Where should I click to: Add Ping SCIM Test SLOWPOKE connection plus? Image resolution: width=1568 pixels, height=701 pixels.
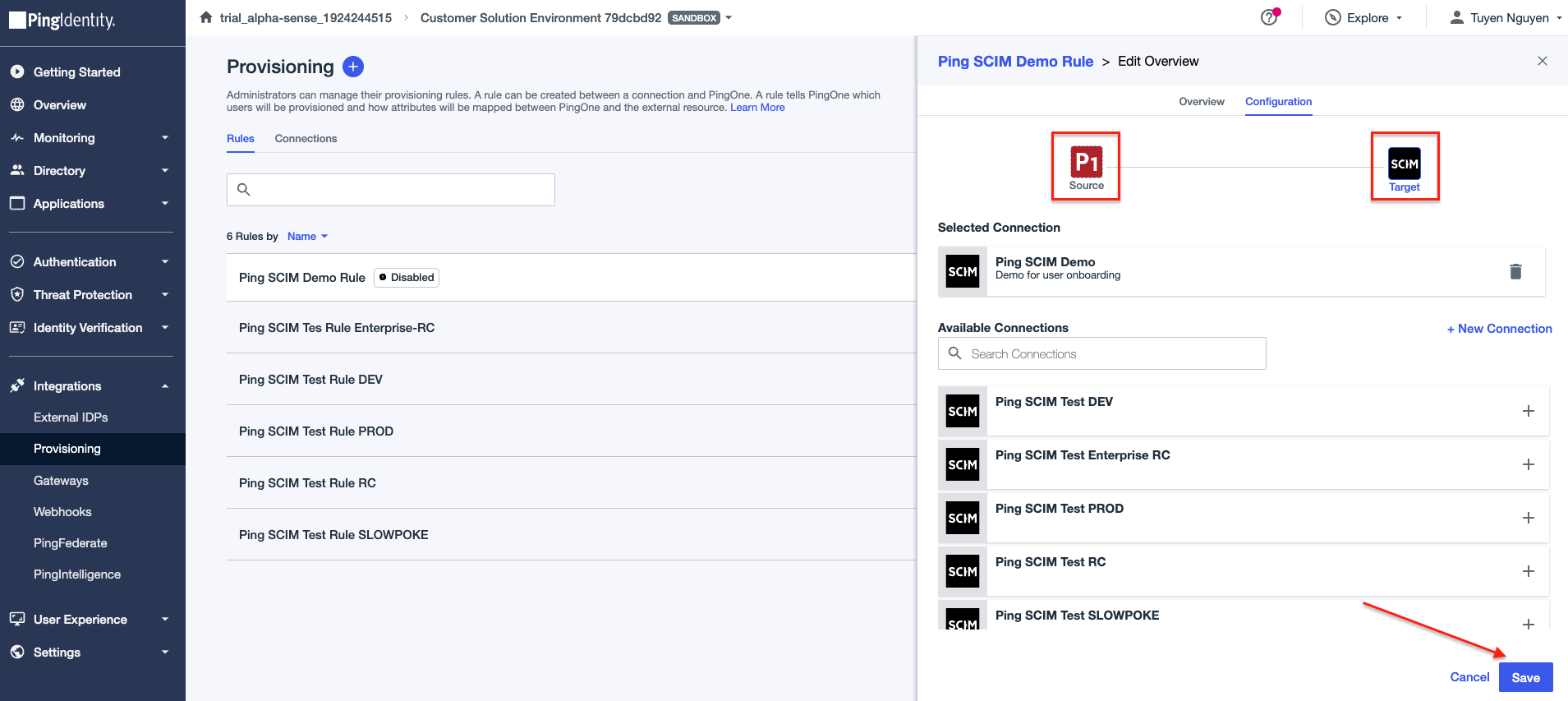pyautogui.click(x=1529, y=624)
